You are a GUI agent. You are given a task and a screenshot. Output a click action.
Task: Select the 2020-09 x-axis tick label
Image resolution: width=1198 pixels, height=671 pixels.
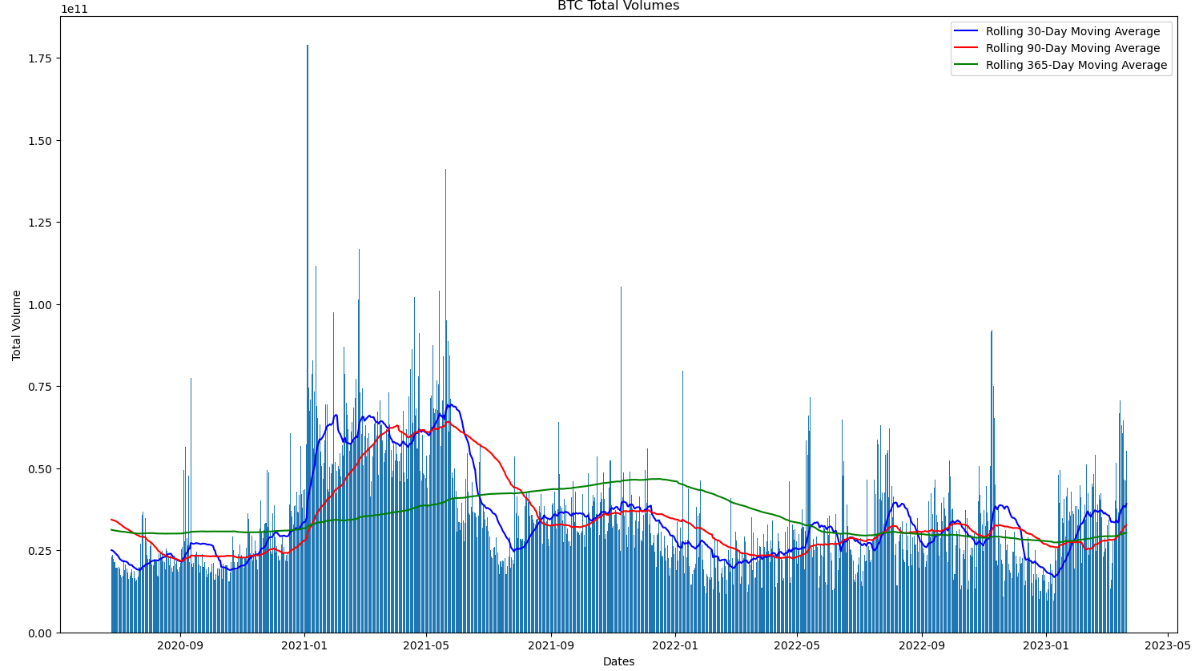pyautogui.click(x=180, y=645)
